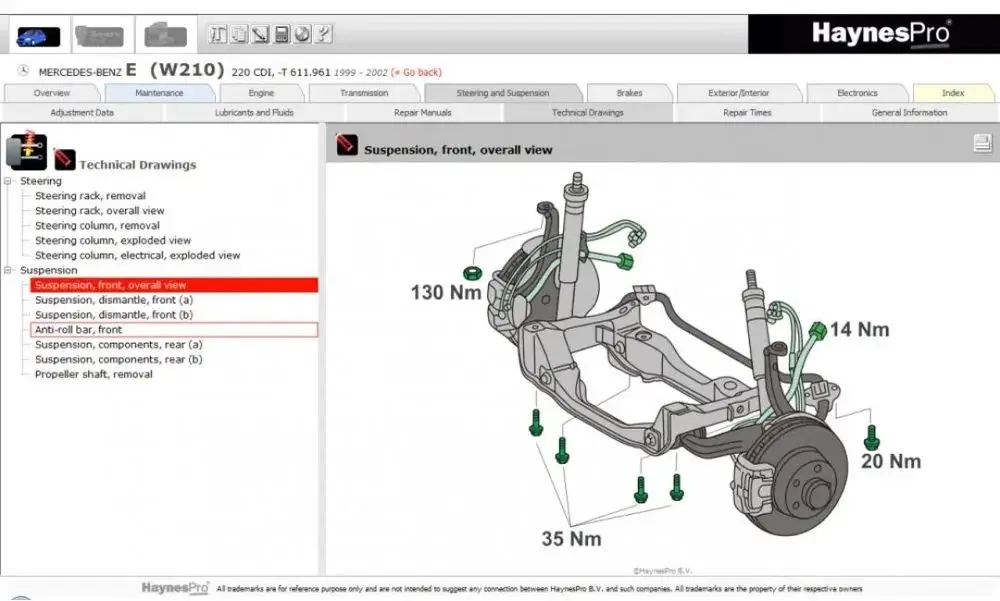Click the red icon beside Technical Drawings heading

(x=64, y=159)
